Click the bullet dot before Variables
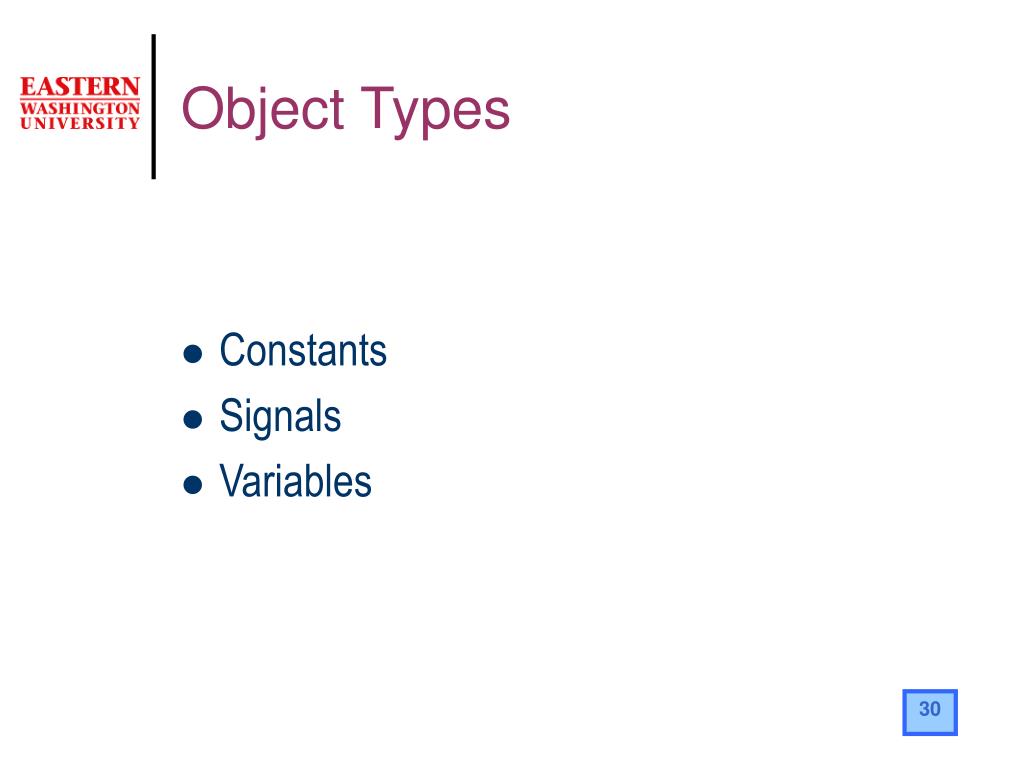 (x=193, y=485)
